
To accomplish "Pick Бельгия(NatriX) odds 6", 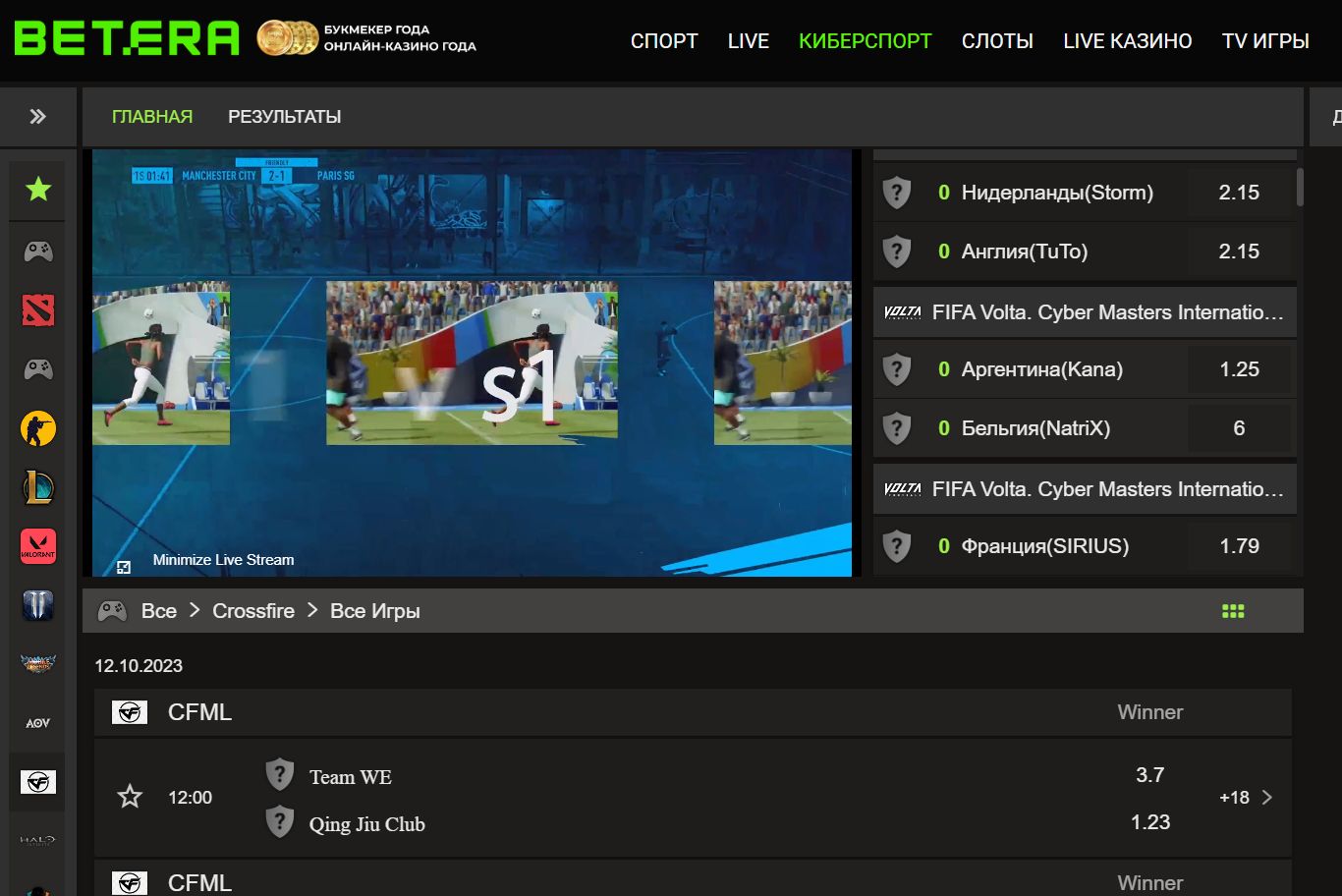I will [1239, 428].
